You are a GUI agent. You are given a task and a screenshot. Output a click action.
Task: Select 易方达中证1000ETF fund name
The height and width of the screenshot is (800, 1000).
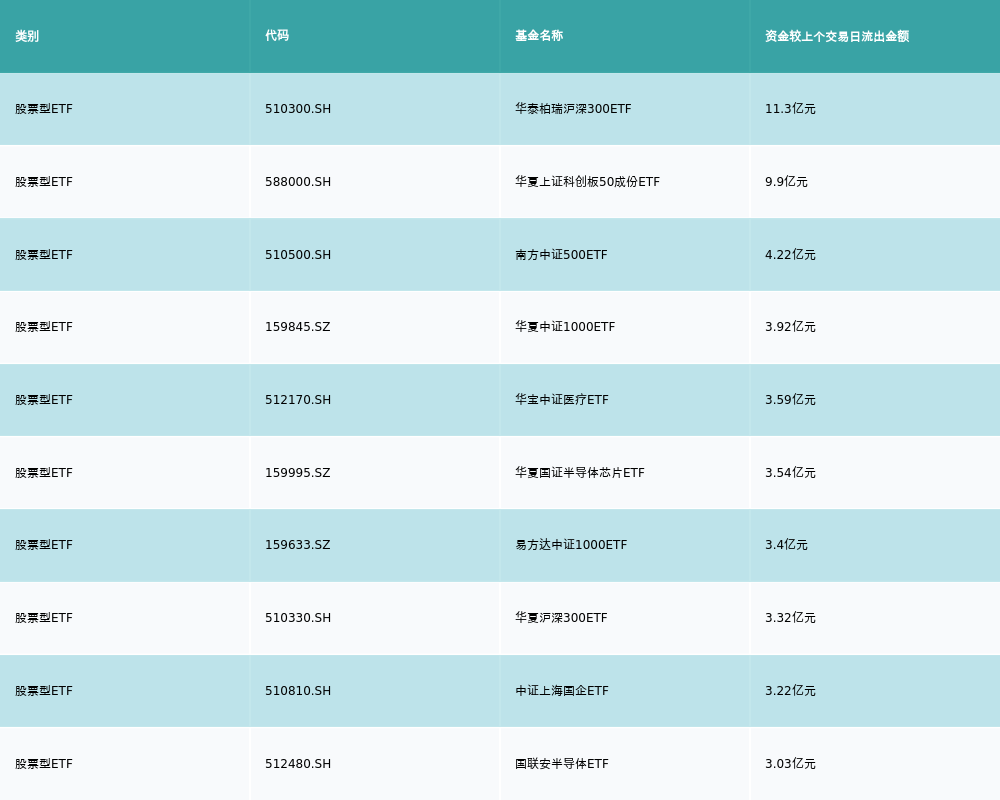click(571, 545)
